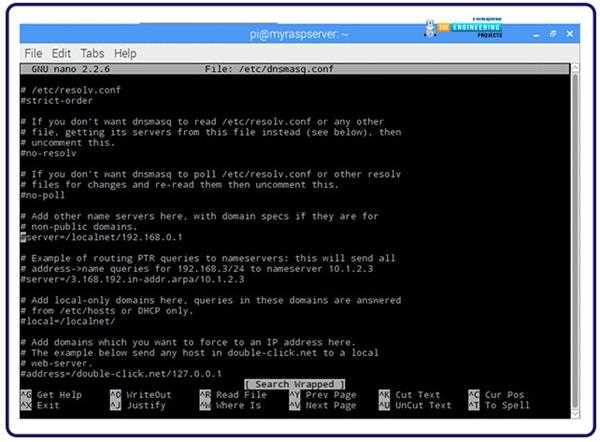Click the 'pi@myraspserver' window title

[x=299, y=35]
